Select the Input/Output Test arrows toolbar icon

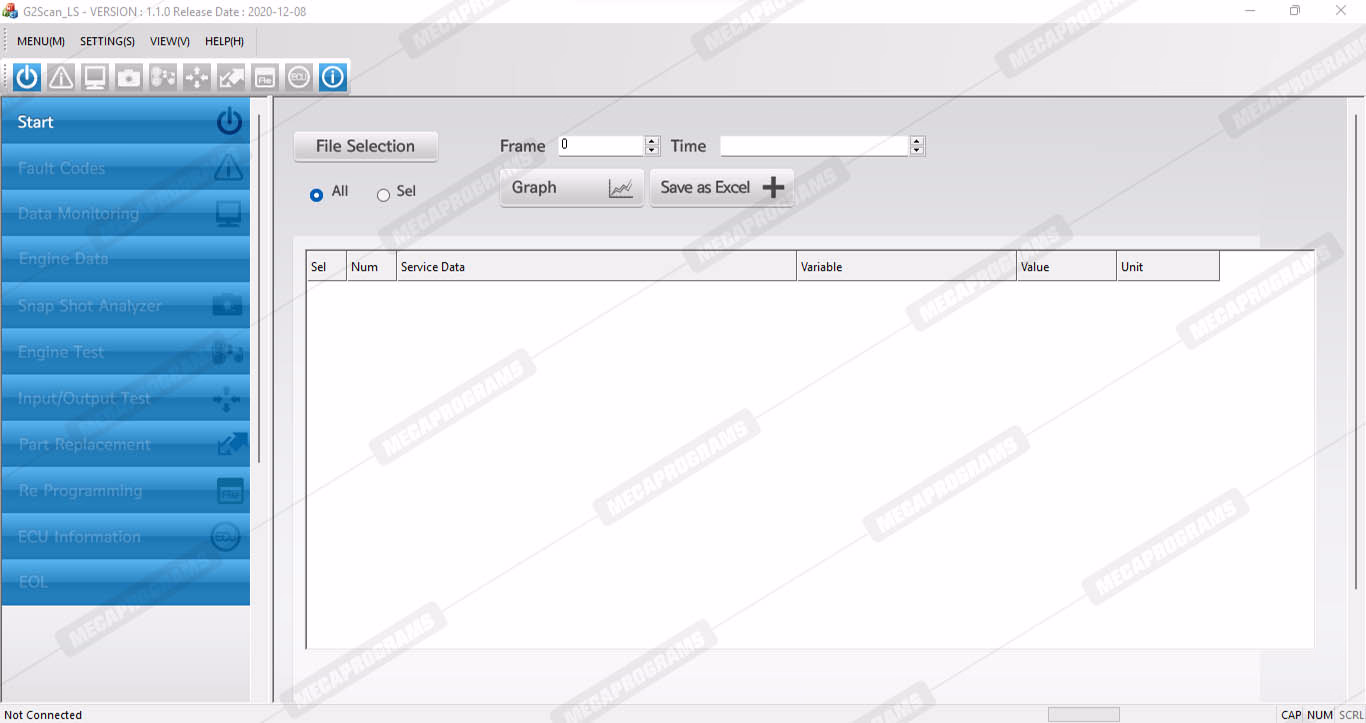click(x=197, y=77)
